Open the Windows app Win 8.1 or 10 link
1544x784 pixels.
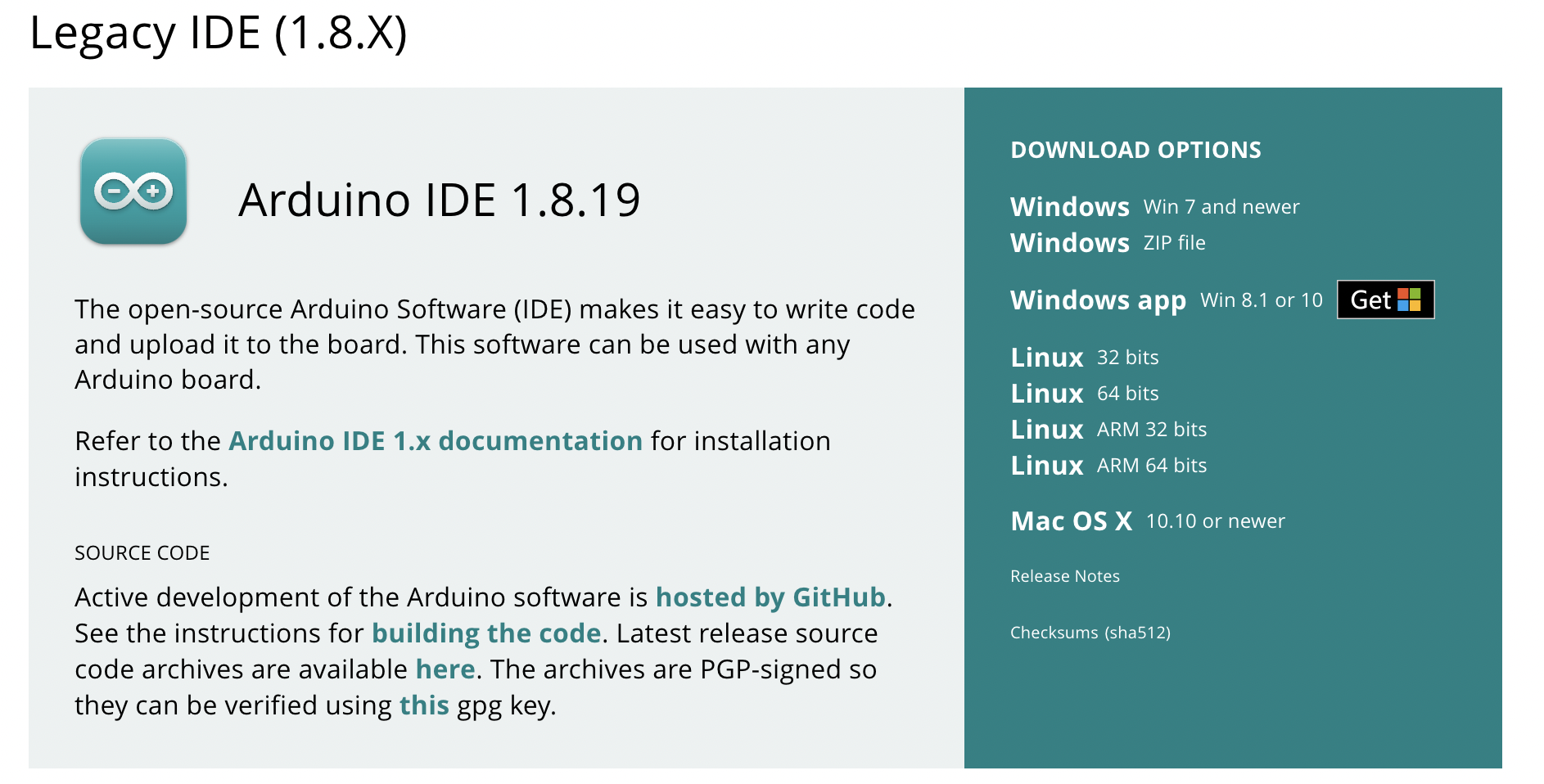(x=1166, y=300)
